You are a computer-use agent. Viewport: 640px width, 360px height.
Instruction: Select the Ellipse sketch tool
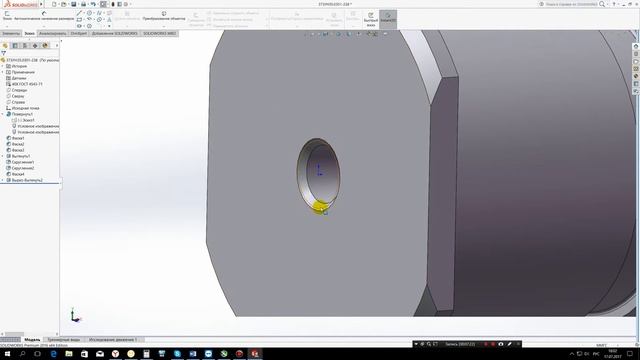99,19
